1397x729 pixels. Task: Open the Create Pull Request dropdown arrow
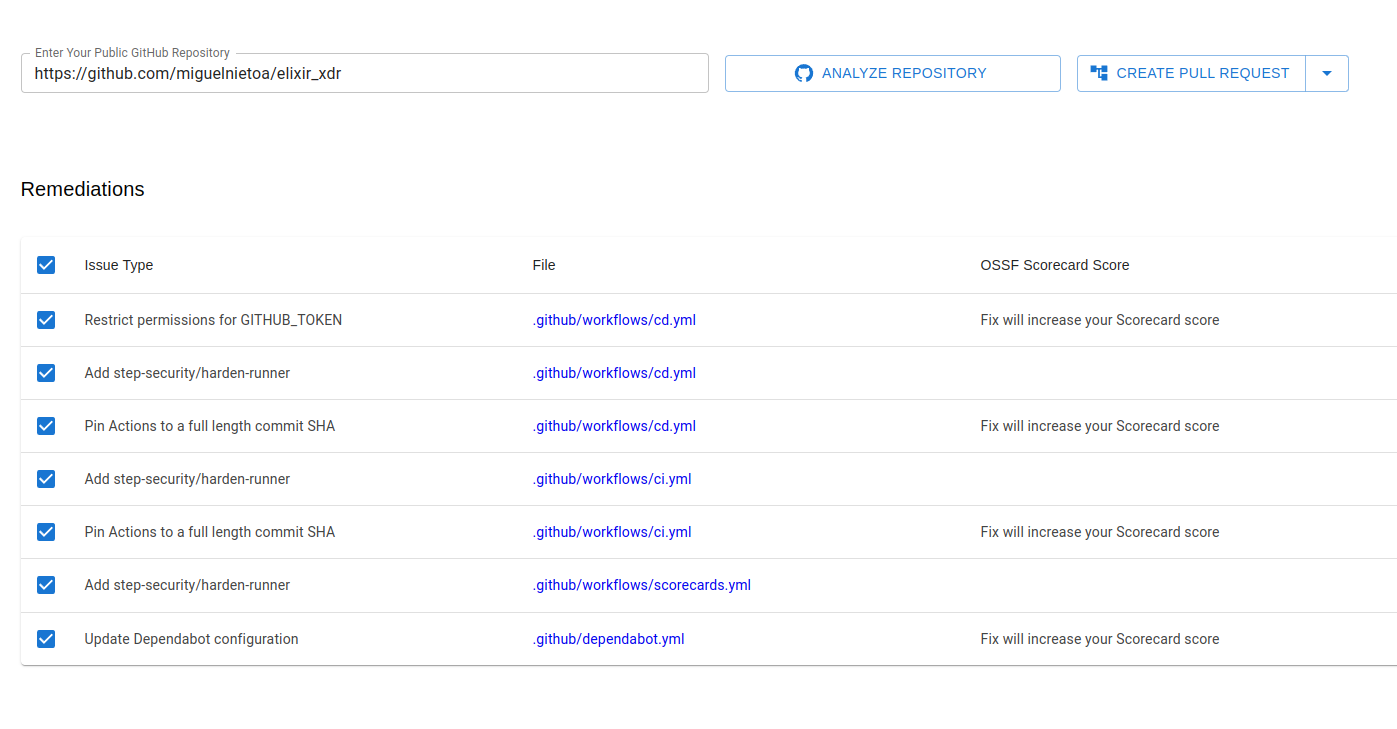tap(1327, 73)
